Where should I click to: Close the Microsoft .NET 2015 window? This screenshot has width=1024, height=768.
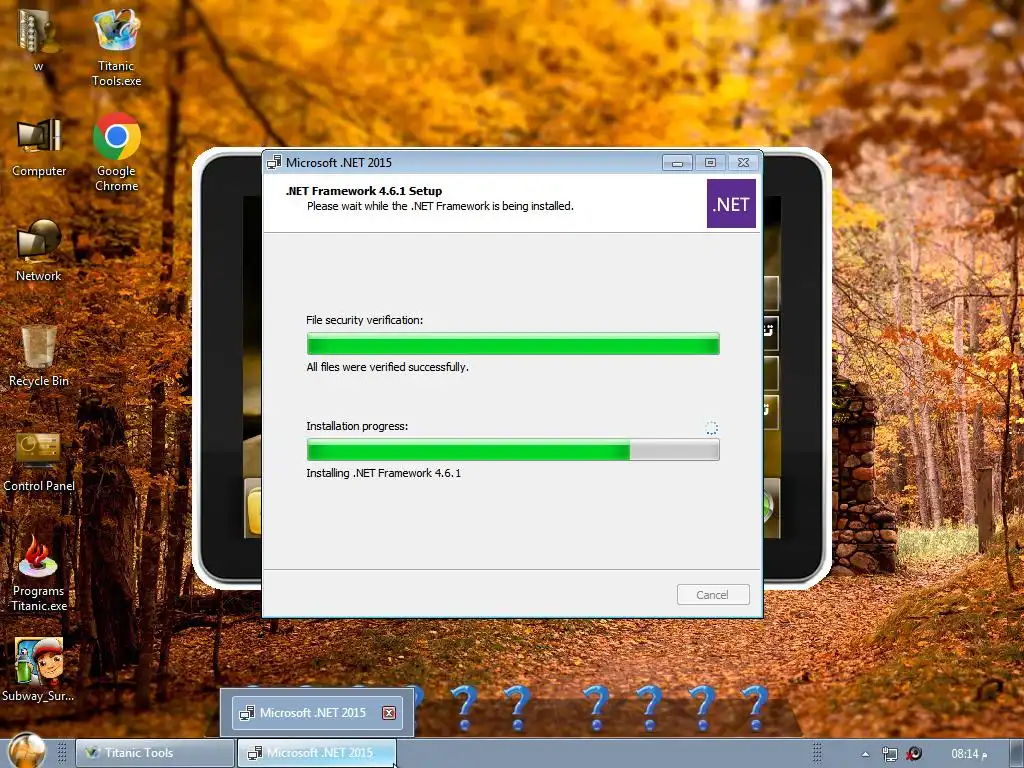tap(743, 163)
